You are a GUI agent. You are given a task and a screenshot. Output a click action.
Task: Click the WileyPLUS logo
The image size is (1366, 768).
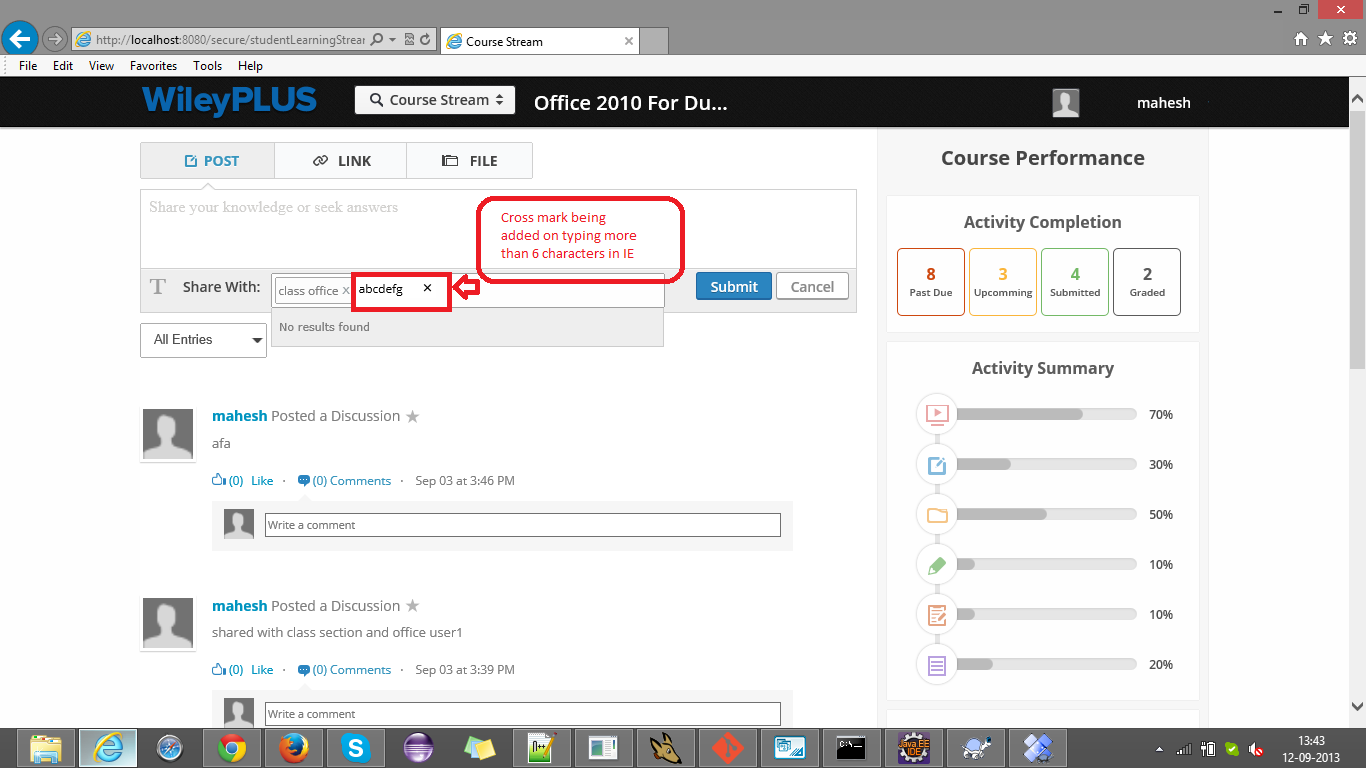click(229, 100)
